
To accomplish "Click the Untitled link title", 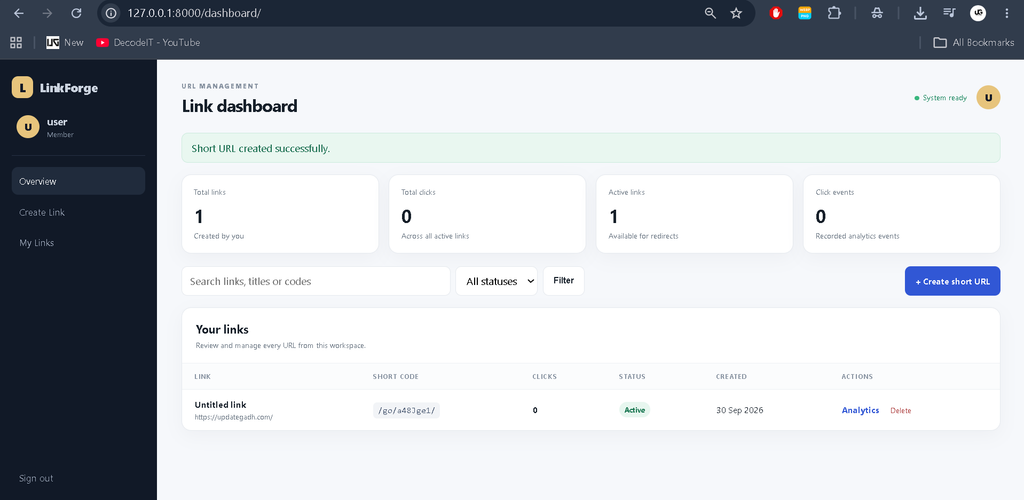I will (220, 405).
